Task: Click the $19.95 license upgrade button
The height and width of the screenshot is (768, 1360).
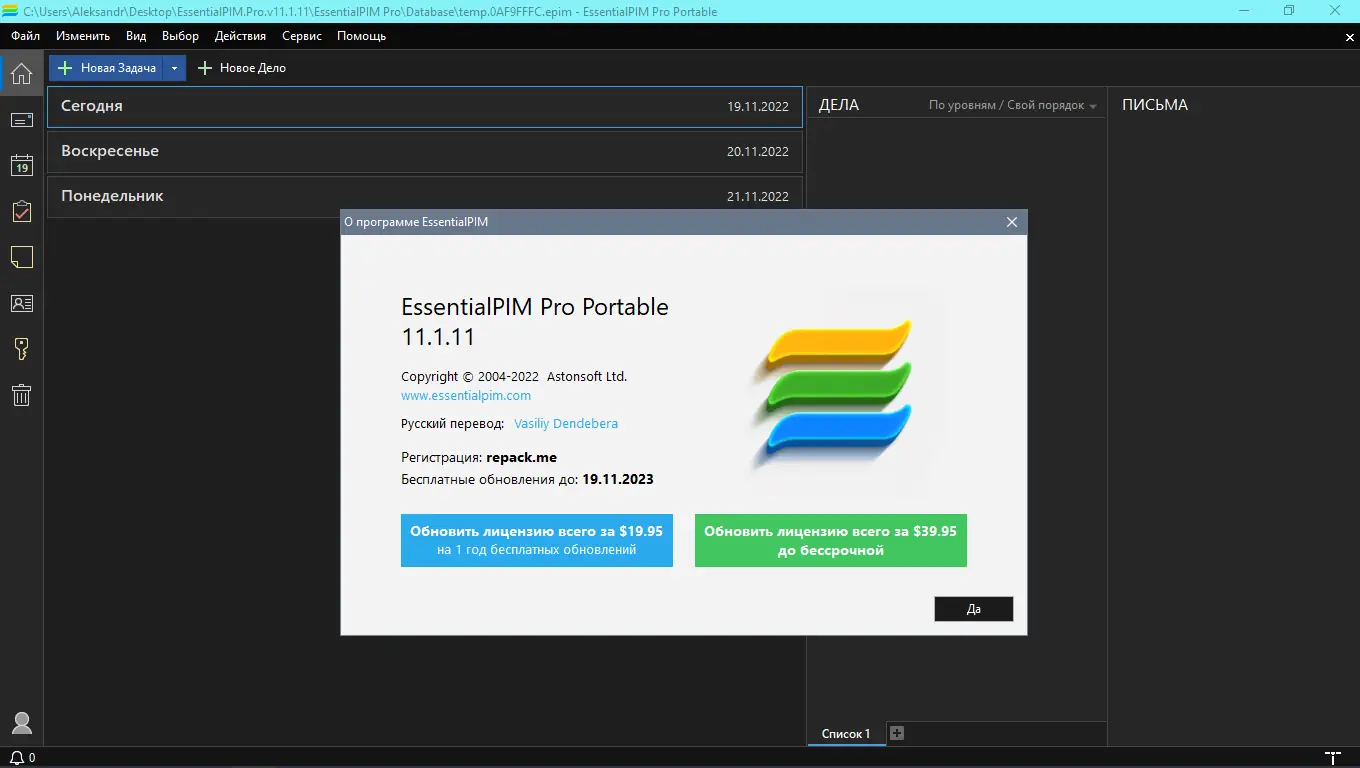Action: tap(537, 540)
